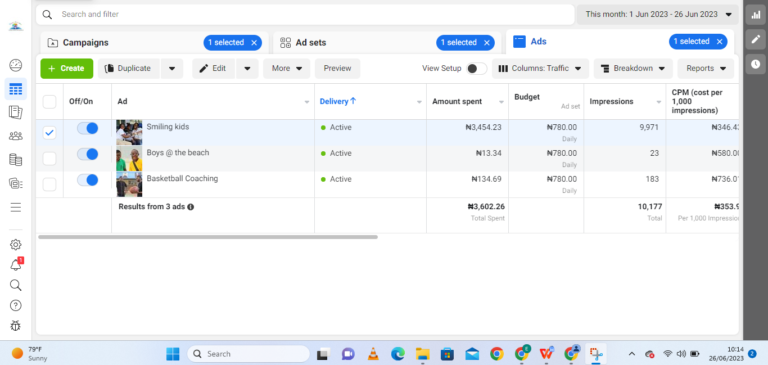Image resolution: width=768 pixels, height=365 pixels.
Task: Sort by the Delivery column header
Action: pos(338,101)
